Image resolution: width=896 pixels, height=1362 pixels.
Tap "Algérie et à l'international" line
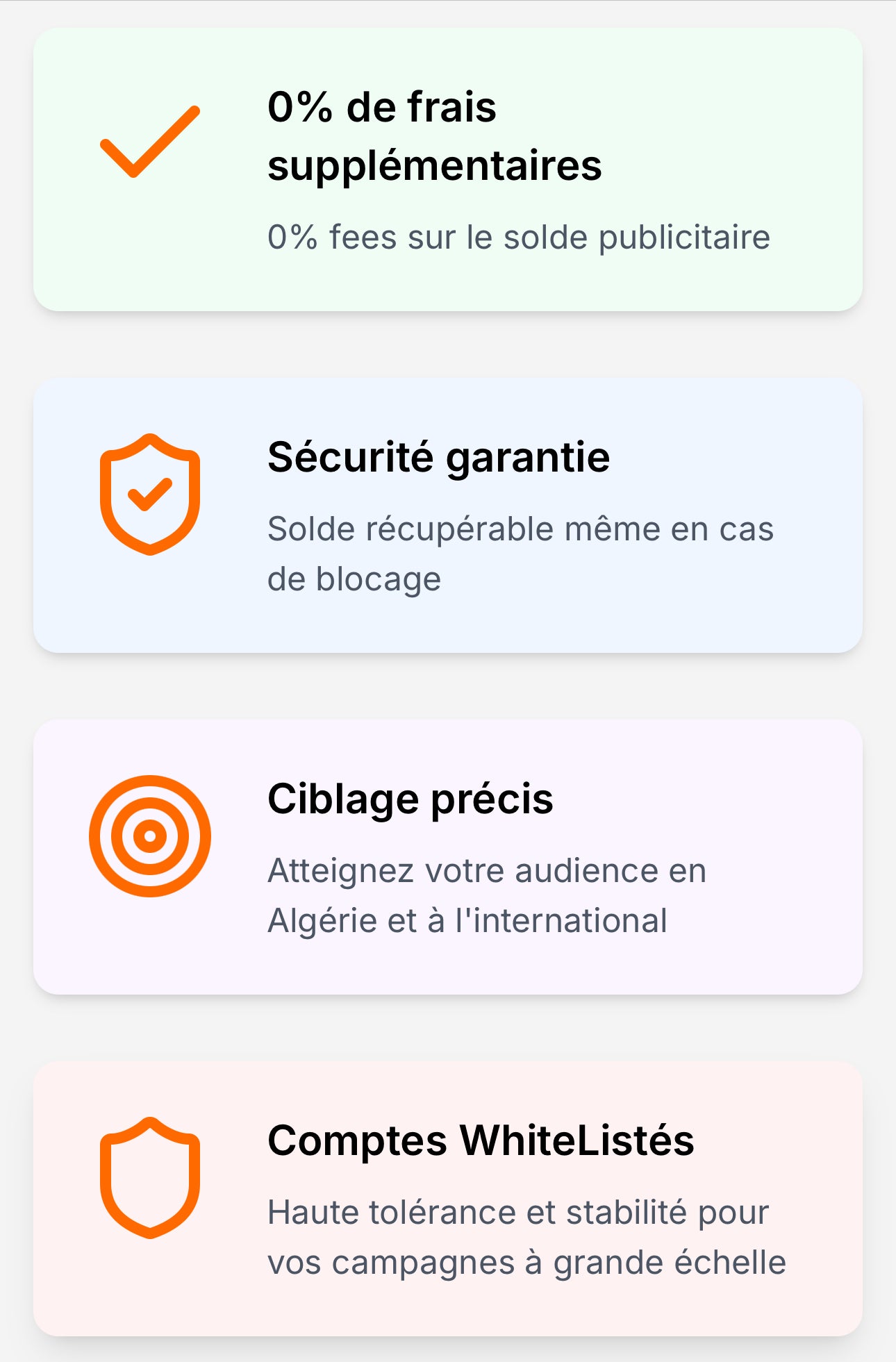click(467, 921)
